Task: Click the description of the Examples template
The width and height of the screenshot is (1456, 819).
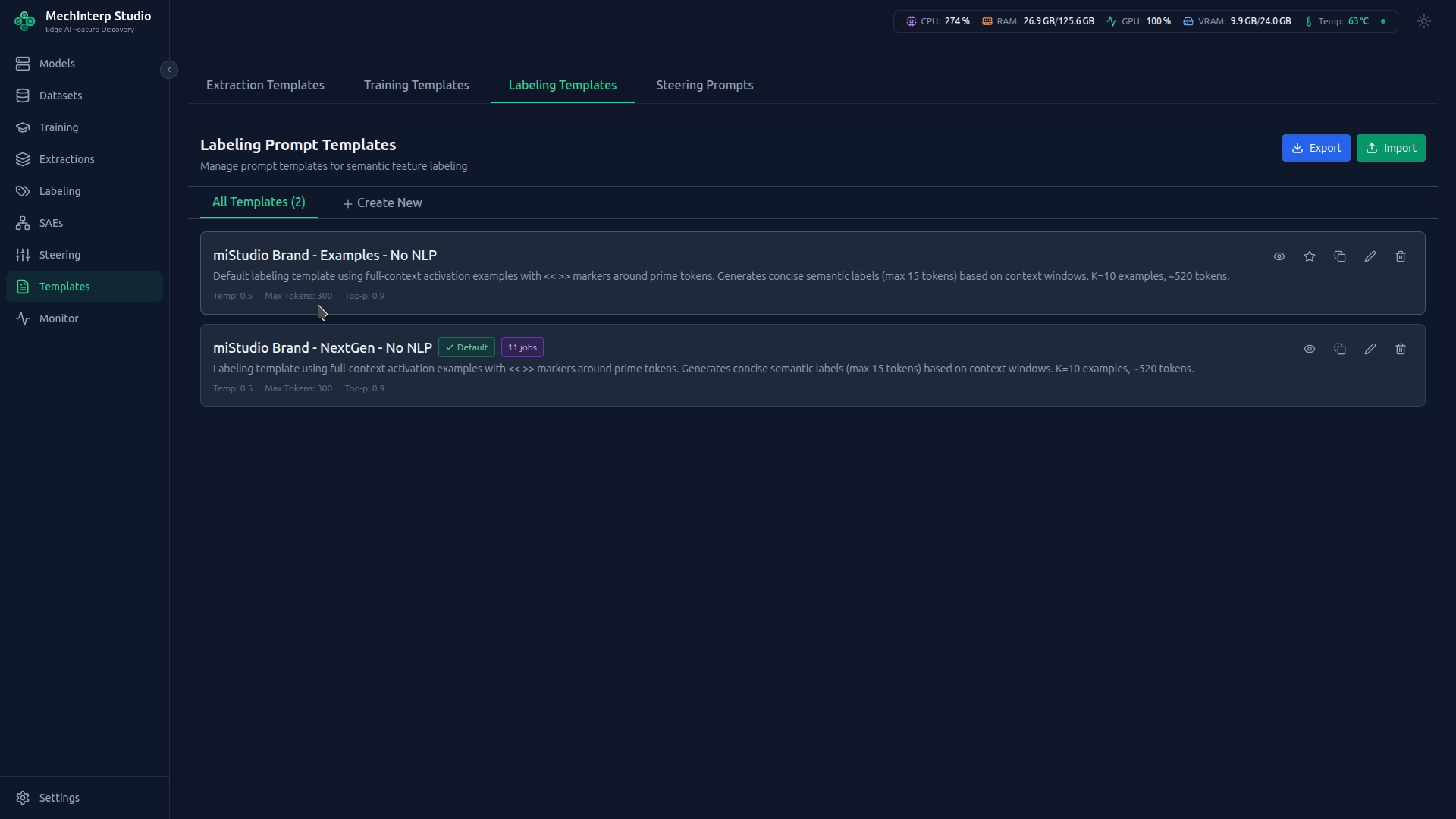Action: pos(721,276)
